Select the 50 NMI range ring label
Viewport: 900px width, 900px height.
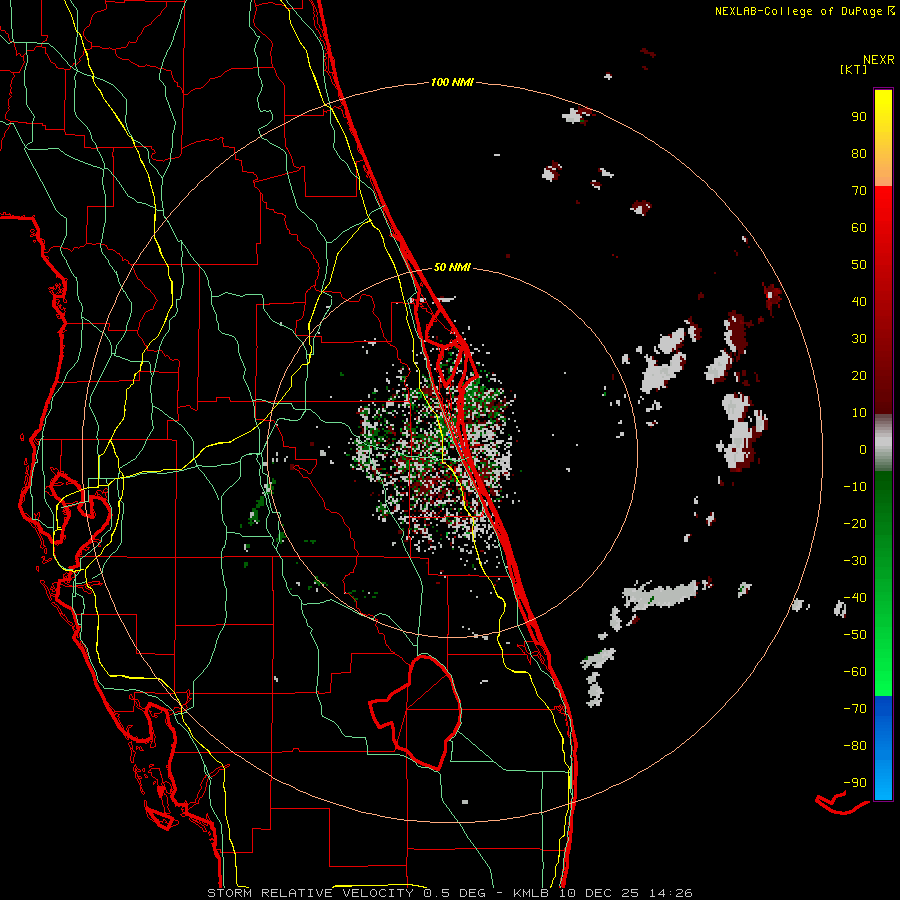click(x=452, y=267)
